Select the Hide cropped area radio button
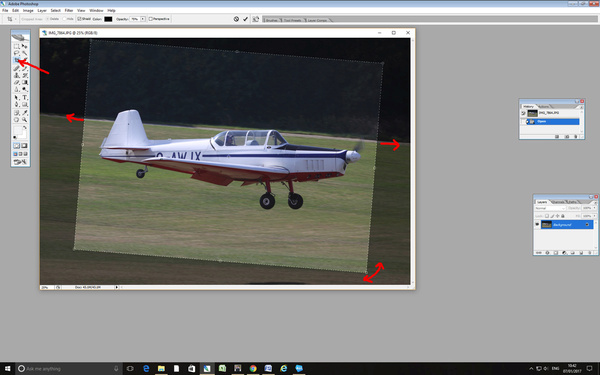Screen dimensions: 600x375 point(64,19)
